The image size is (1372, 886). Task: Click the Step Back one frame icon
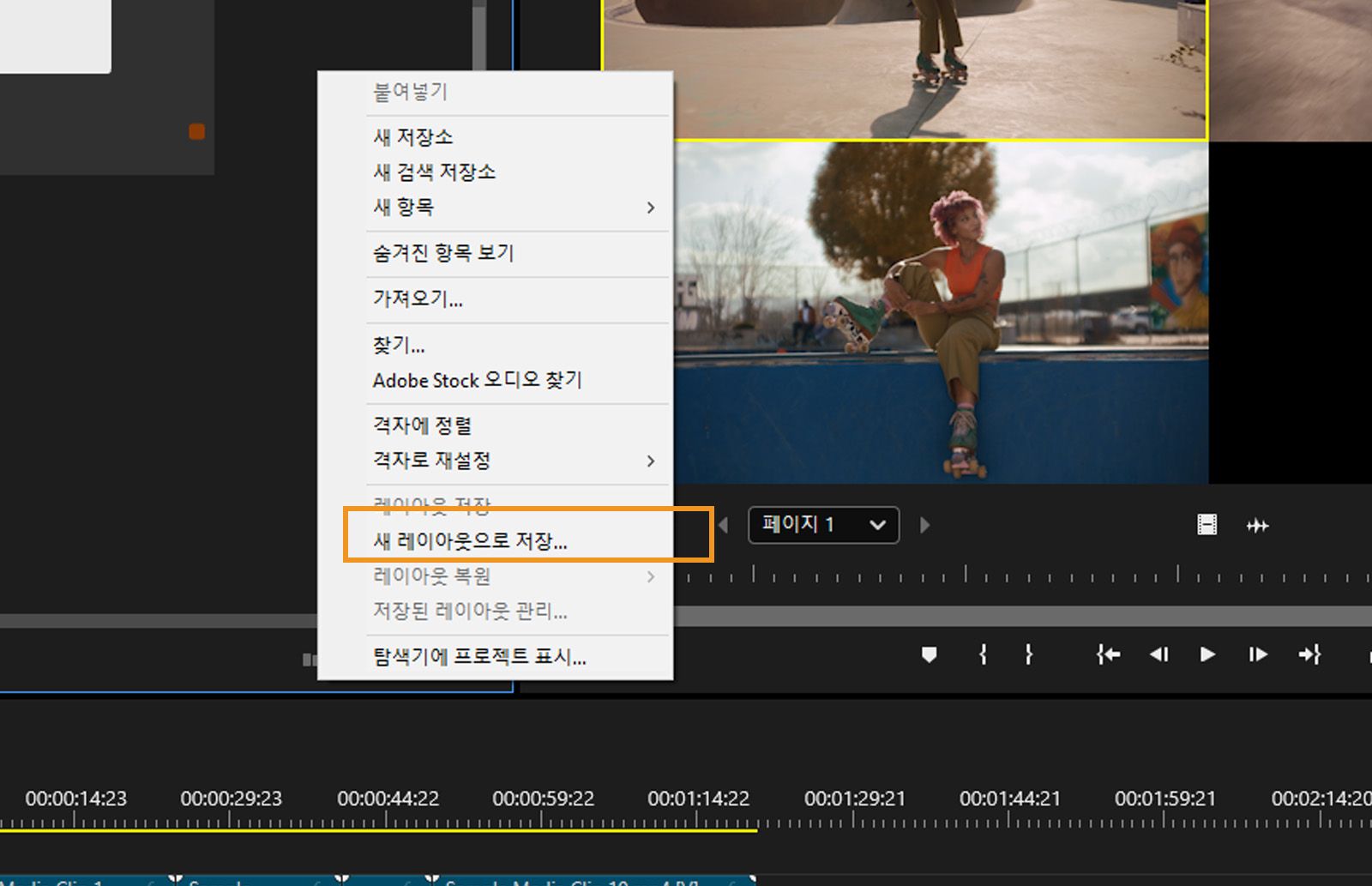click(x=1159, y=654)
